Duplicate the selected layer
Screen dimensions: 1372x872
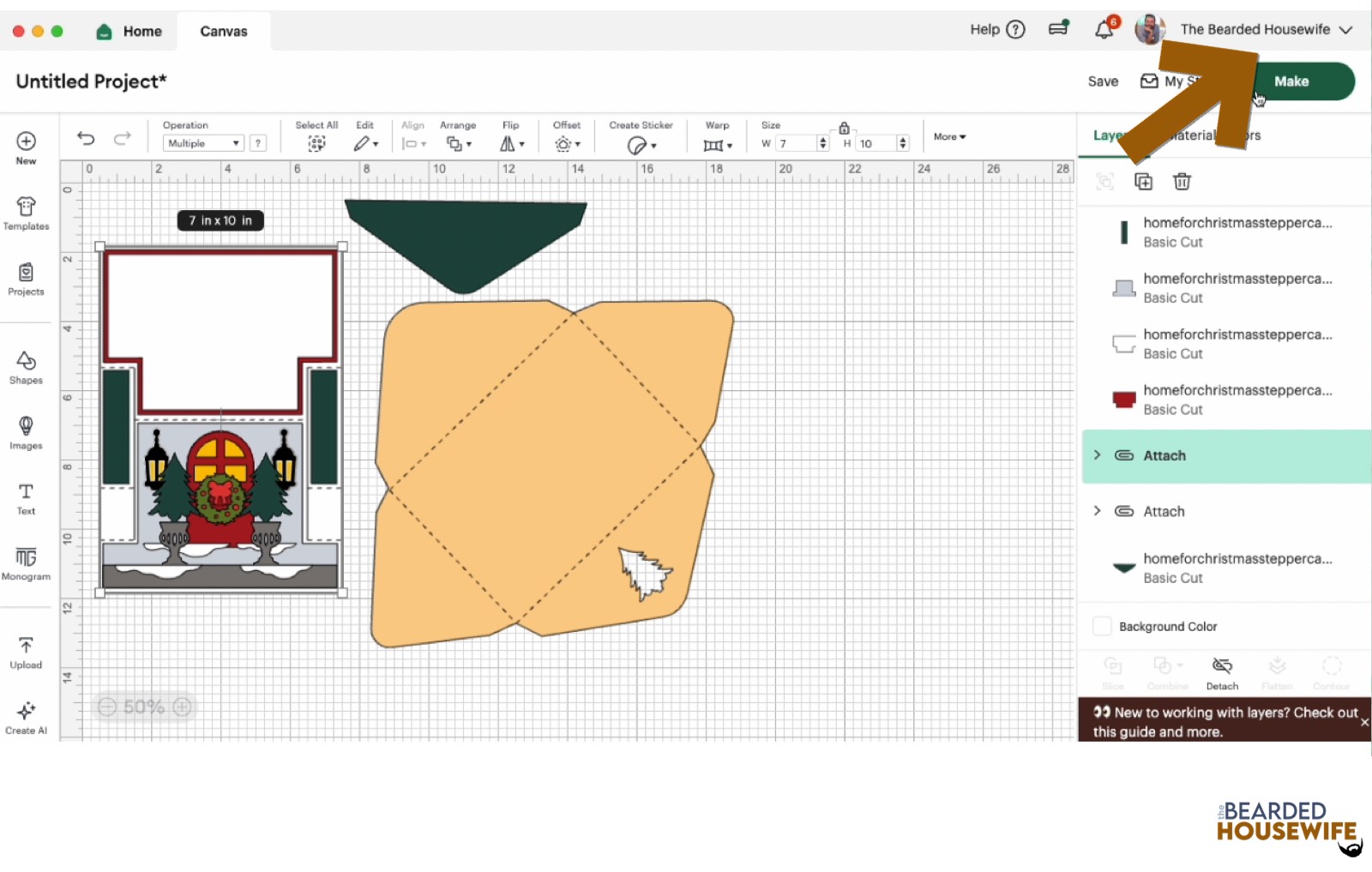click(x=1143, y=182)
